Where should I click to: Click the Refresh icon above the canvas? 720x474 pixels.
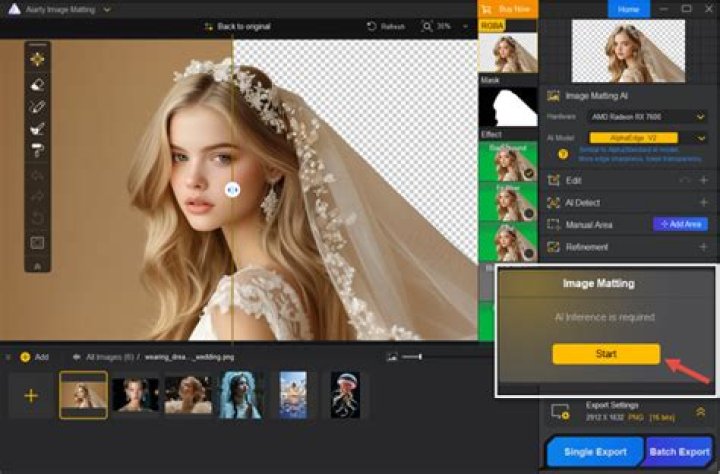coord(372,26)
